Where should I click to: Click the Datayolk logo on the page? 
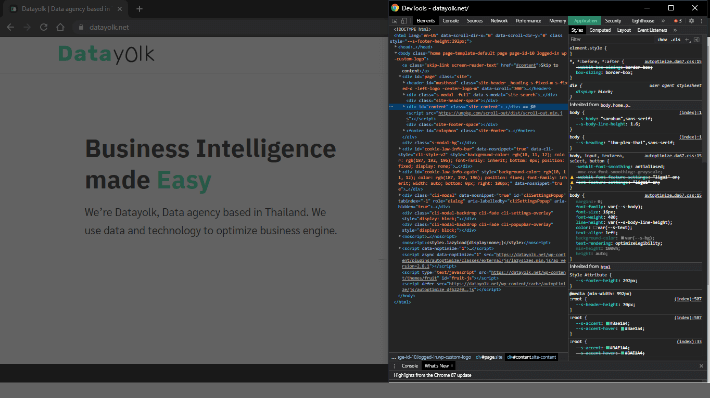[106, 54]
